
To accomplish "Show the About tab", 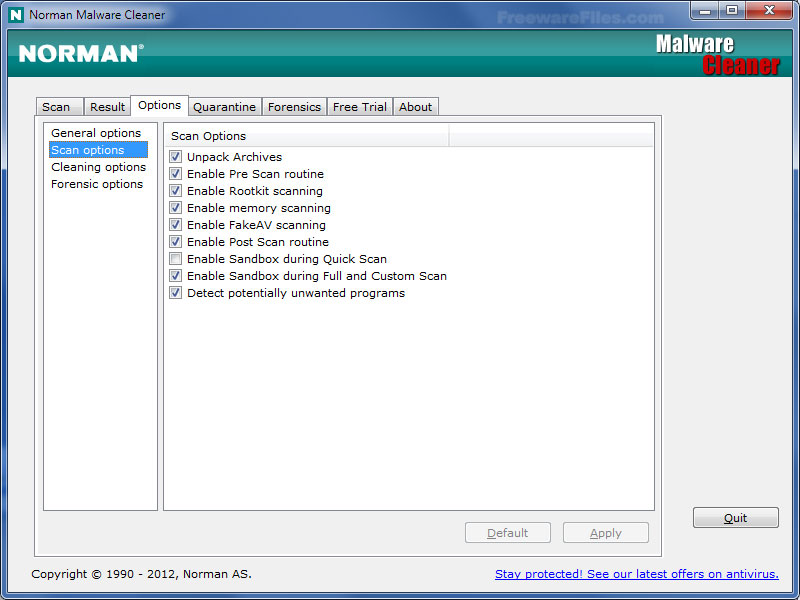I will (415, 107).
